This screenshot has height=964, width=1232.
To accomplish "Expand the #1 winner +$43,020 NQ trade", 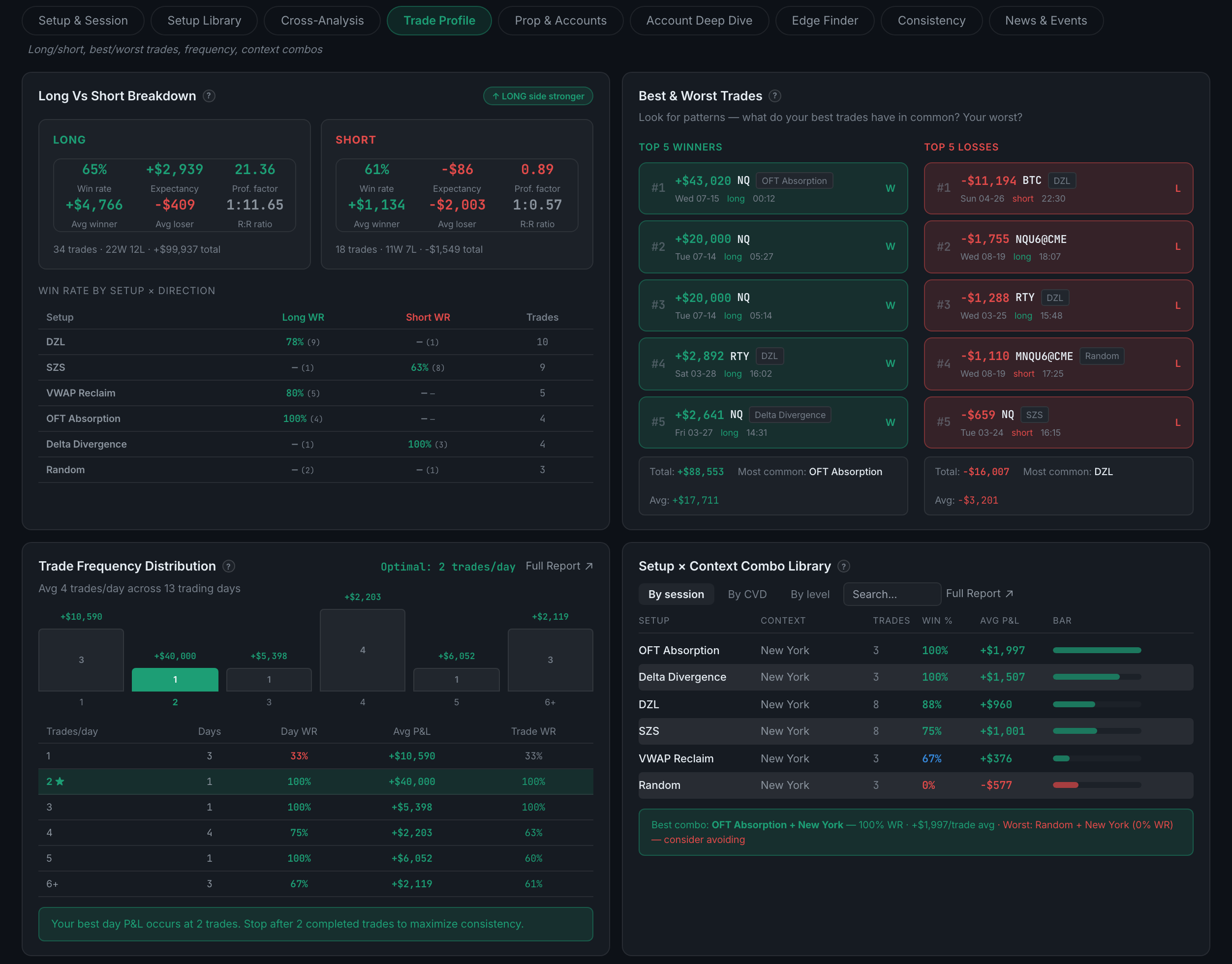I will (773, 188).
